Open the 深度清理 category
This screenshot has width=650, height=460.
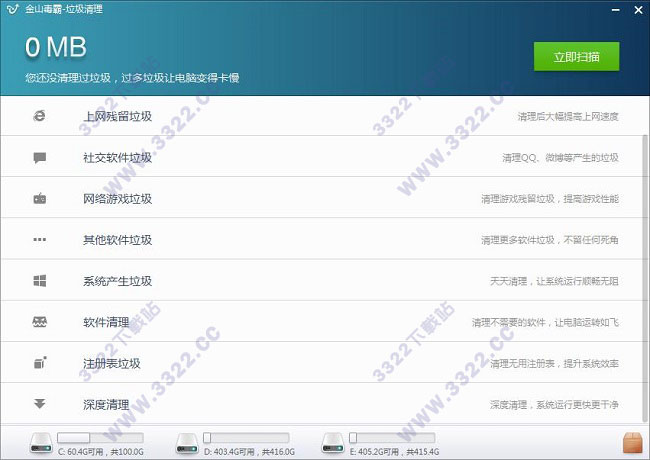(322, 403)
